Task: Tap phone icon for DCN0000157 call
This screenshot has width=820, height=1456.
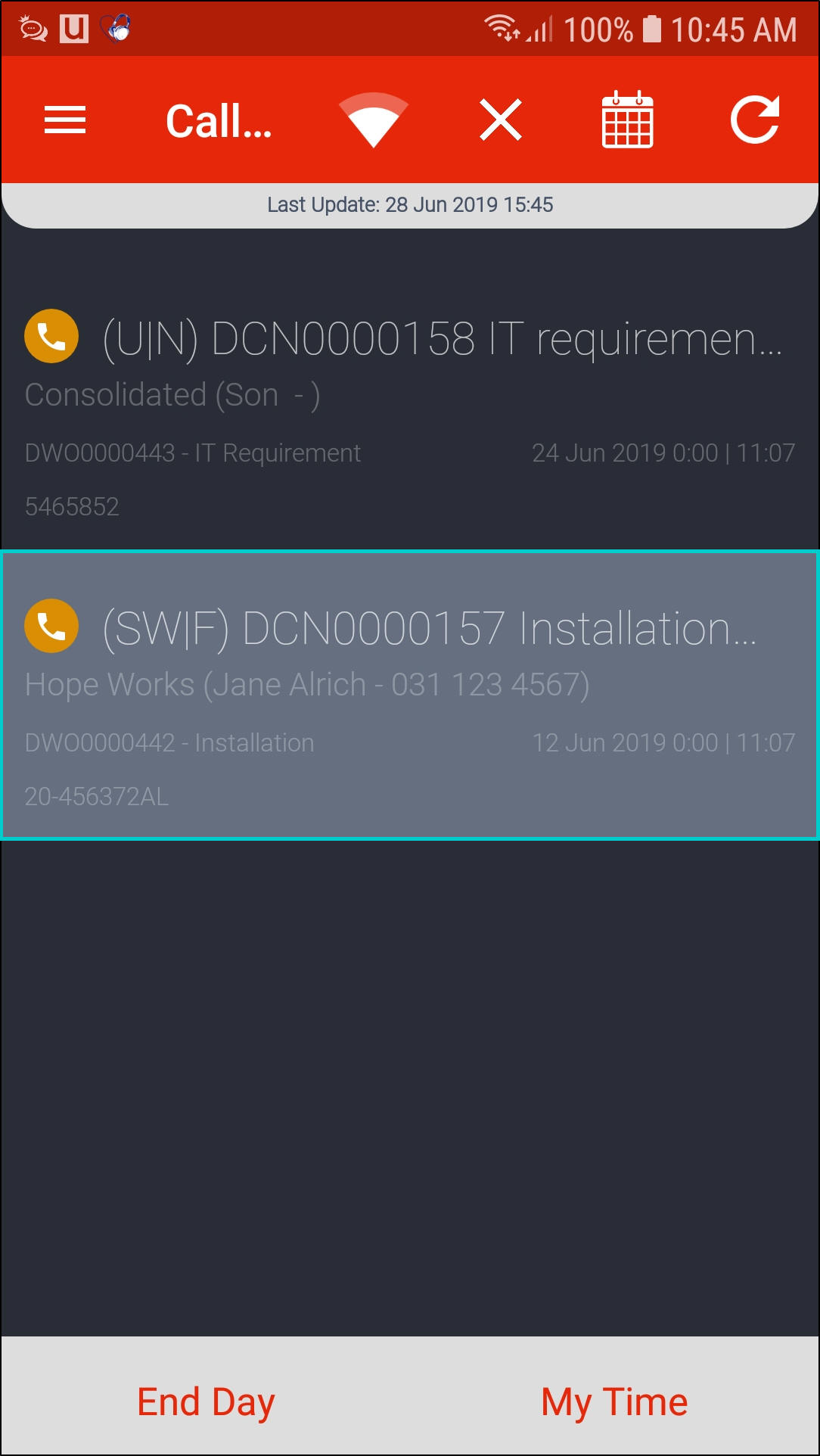Action: click(x=51, y=626)
